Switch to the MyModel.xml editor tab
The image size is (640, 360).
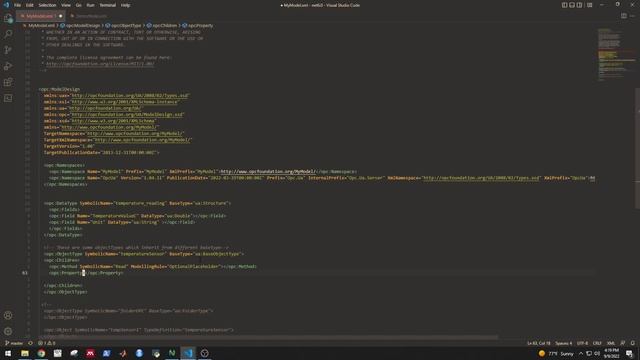click(x=40, y=16)
